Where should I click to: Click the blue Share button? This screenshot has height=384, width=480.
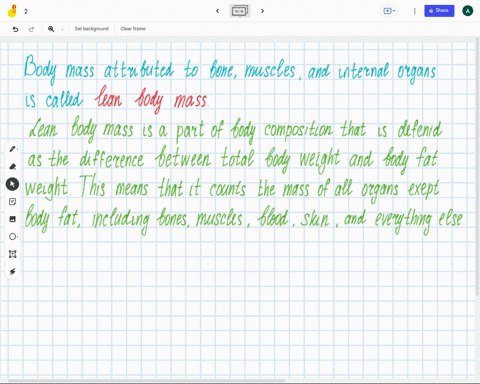pyautogui.click(x=439, y=11)
